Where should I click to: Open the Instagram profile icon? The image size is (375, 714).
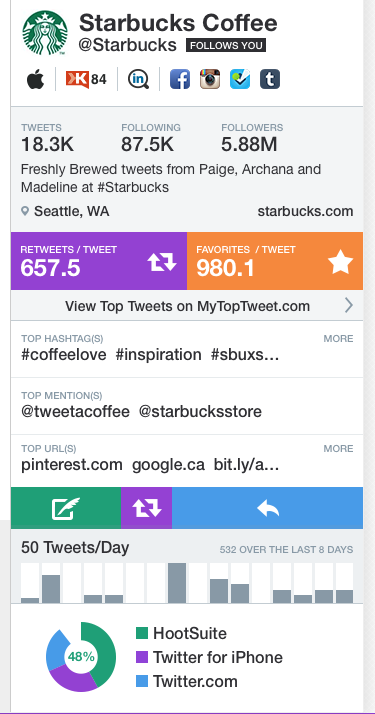point(210,79)
